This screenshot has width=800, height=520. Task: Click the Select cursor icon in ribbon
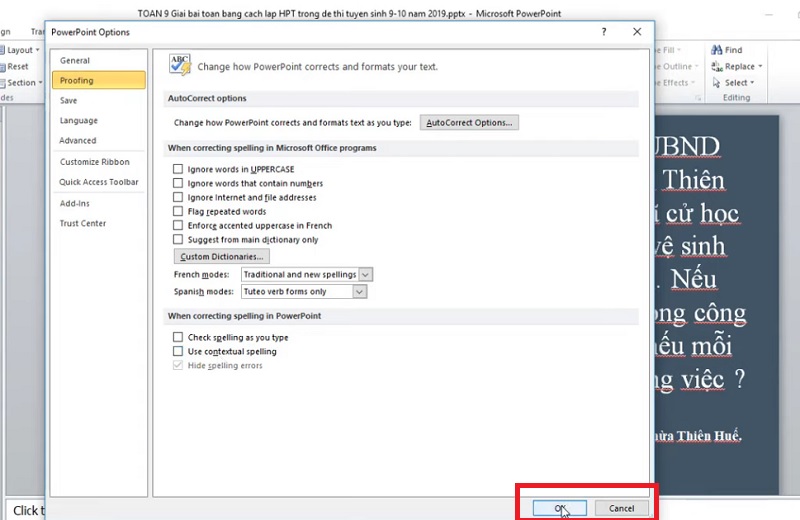pos(717,83)
